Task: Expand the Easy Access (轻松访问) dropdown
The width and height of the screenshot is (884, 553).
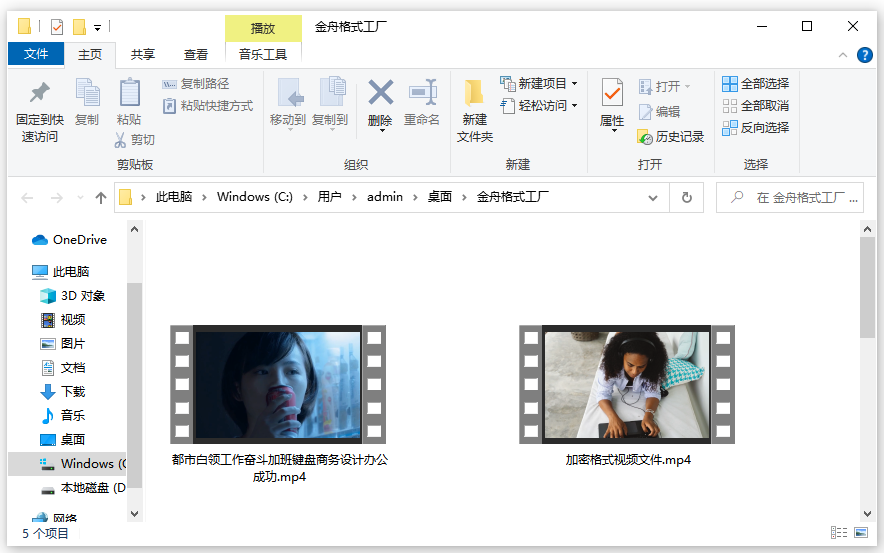Action: [x=574, y=106]
